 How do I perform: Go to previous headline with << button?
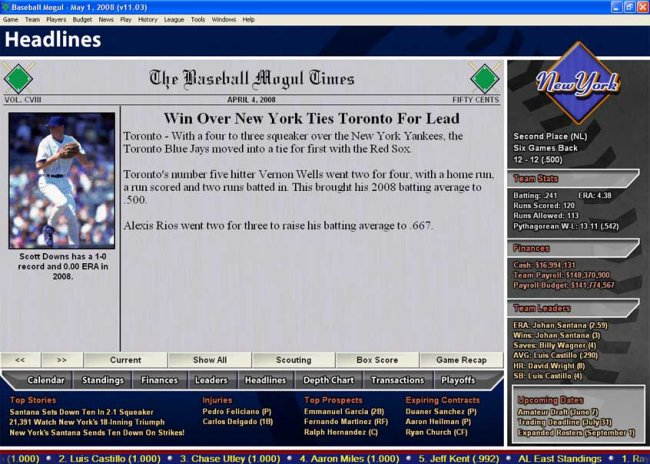pos(20,360)
